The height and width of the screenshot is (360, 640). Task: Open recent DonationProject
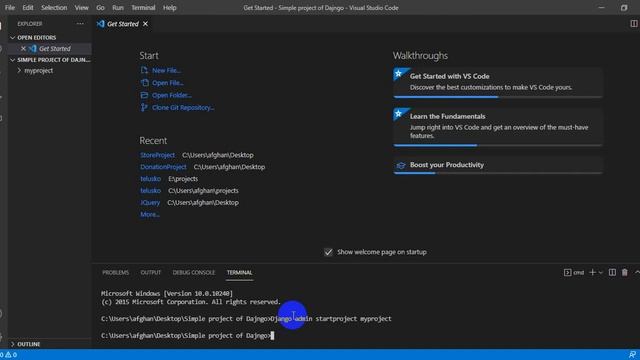coord(163,167)
